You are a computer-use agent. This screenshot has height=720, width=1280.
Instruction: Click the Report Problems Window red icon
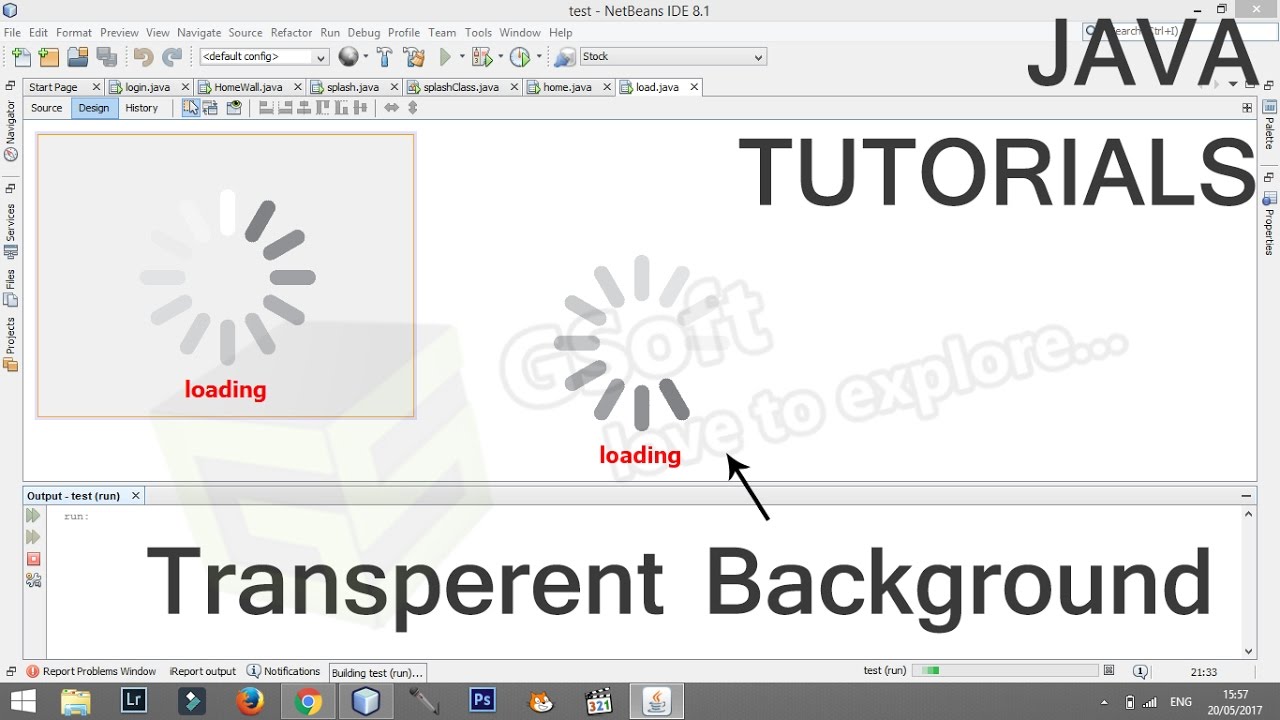tap(33, 672)
